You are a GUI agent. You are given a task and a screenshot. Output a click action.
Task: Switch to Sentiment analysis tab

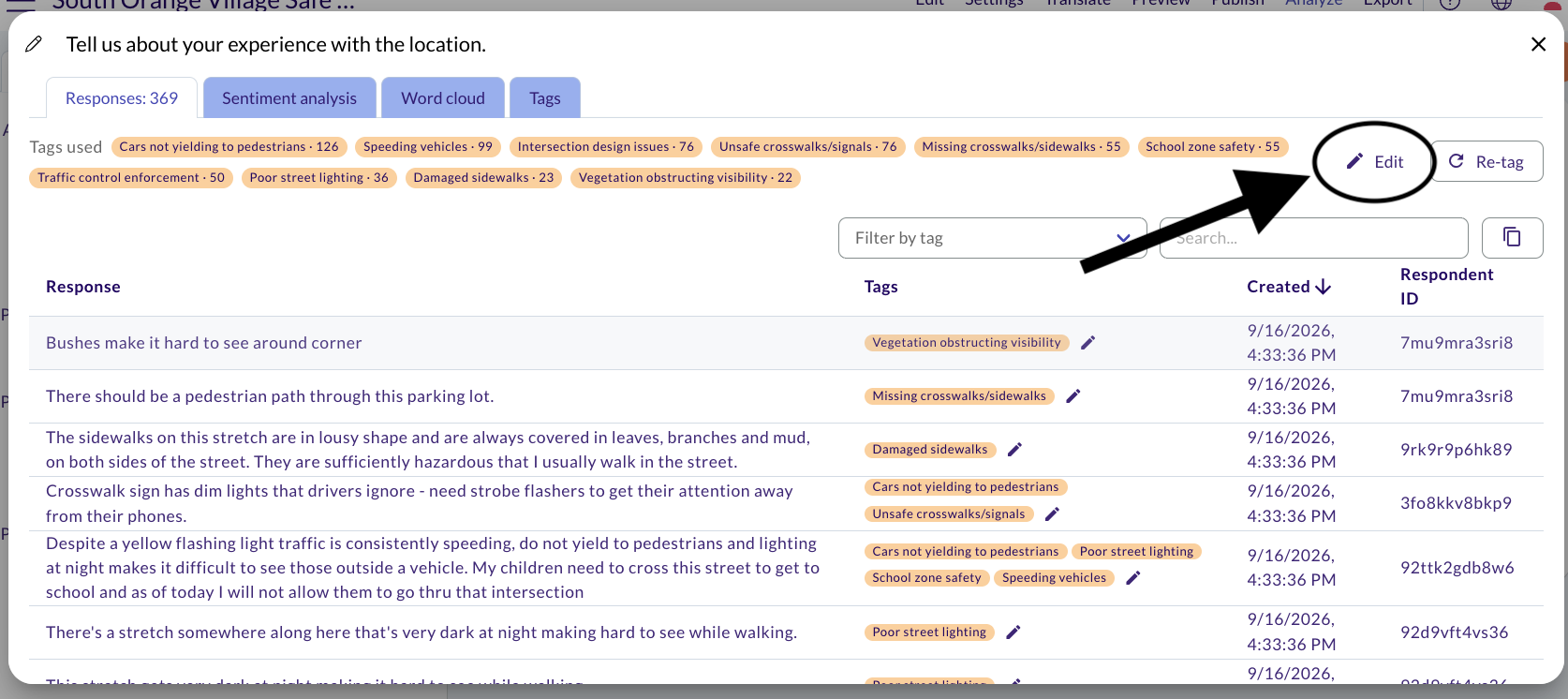[x=289, y=98]
